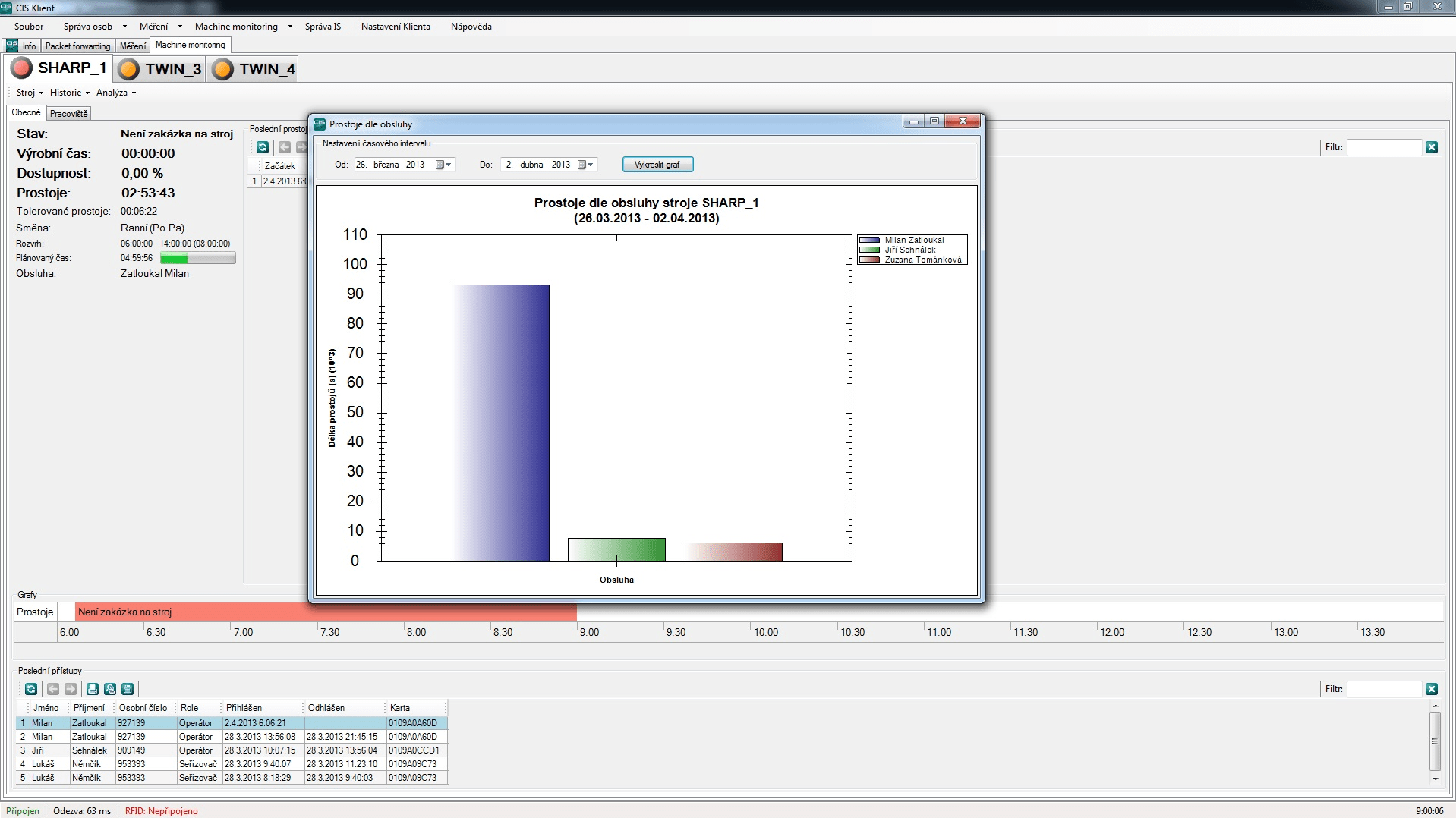Clear the lower Filtr field with X icon
1456x818 pixels.
(x=1431, y=689)
